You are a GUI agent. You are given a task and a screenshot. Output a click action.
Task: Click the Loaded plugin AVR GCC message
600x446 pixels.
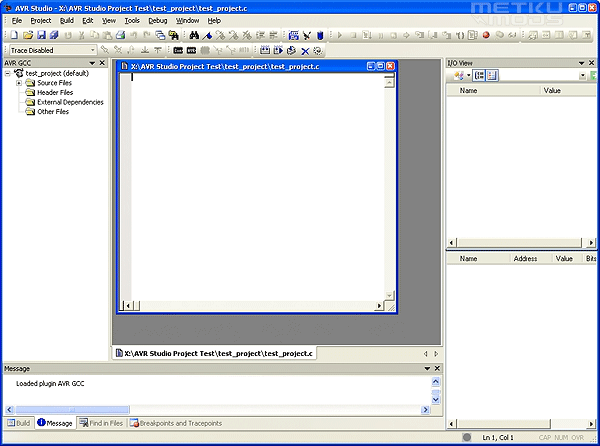tap(50, 383)
